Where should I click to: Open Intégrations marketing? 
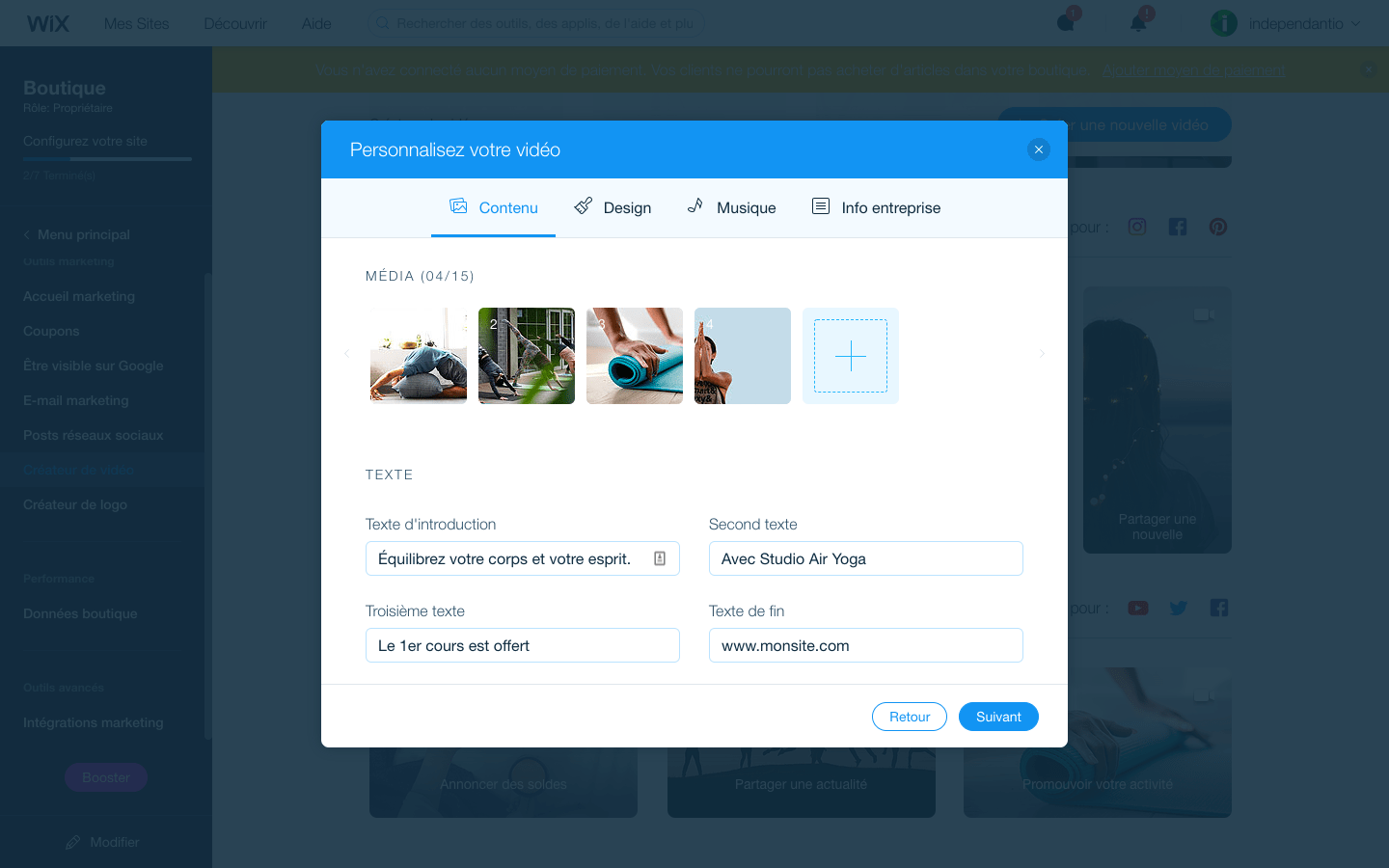(x=94, y=722)
